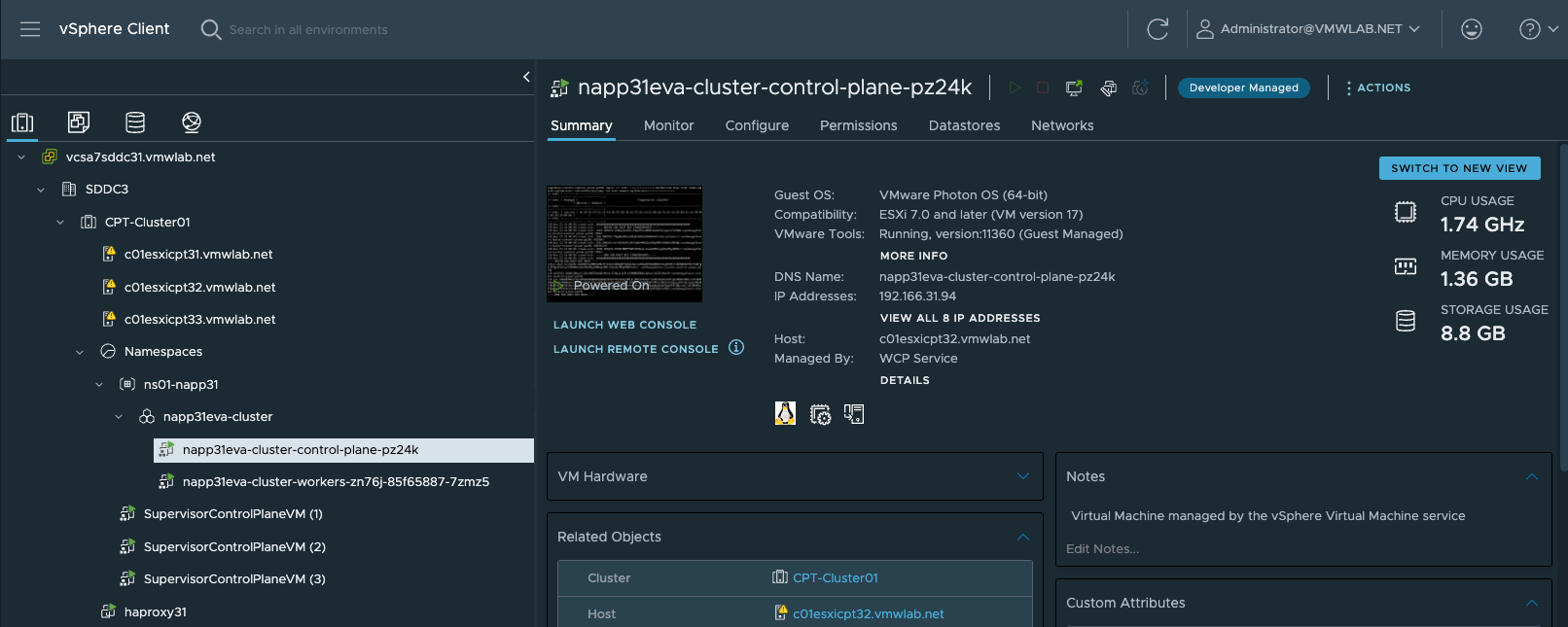
Task: Open the Summary tab
Action: (581, 125)
